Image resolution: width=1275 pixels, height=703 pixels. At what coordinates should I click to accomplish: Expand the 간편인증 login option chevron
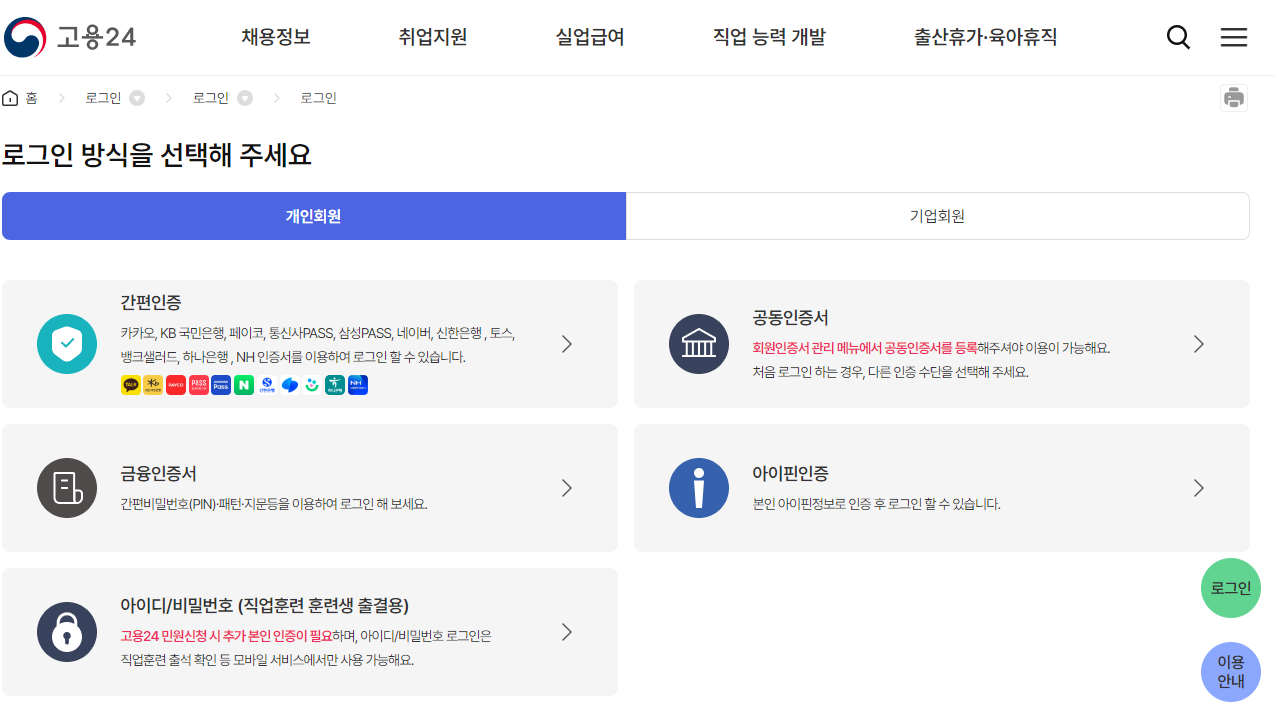tap(566, 343)
